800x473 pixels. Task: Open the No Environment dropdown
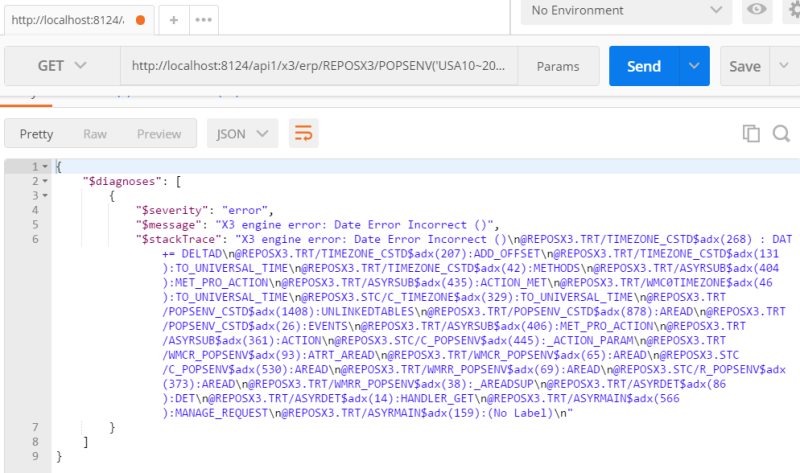[x=626, y=11]
